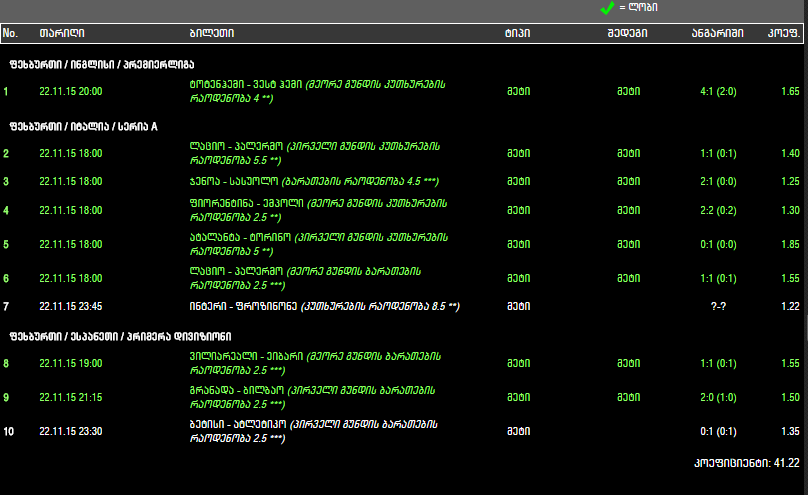This screenshot has width=808, height=495.
Task: Click the ანგარიში column header
Action: tap(717, 33)
